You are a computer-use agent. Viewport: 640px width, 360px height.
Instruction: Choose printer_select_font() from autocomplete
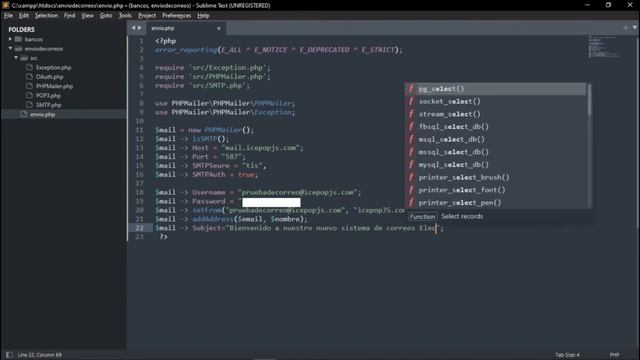pos(496,190)
